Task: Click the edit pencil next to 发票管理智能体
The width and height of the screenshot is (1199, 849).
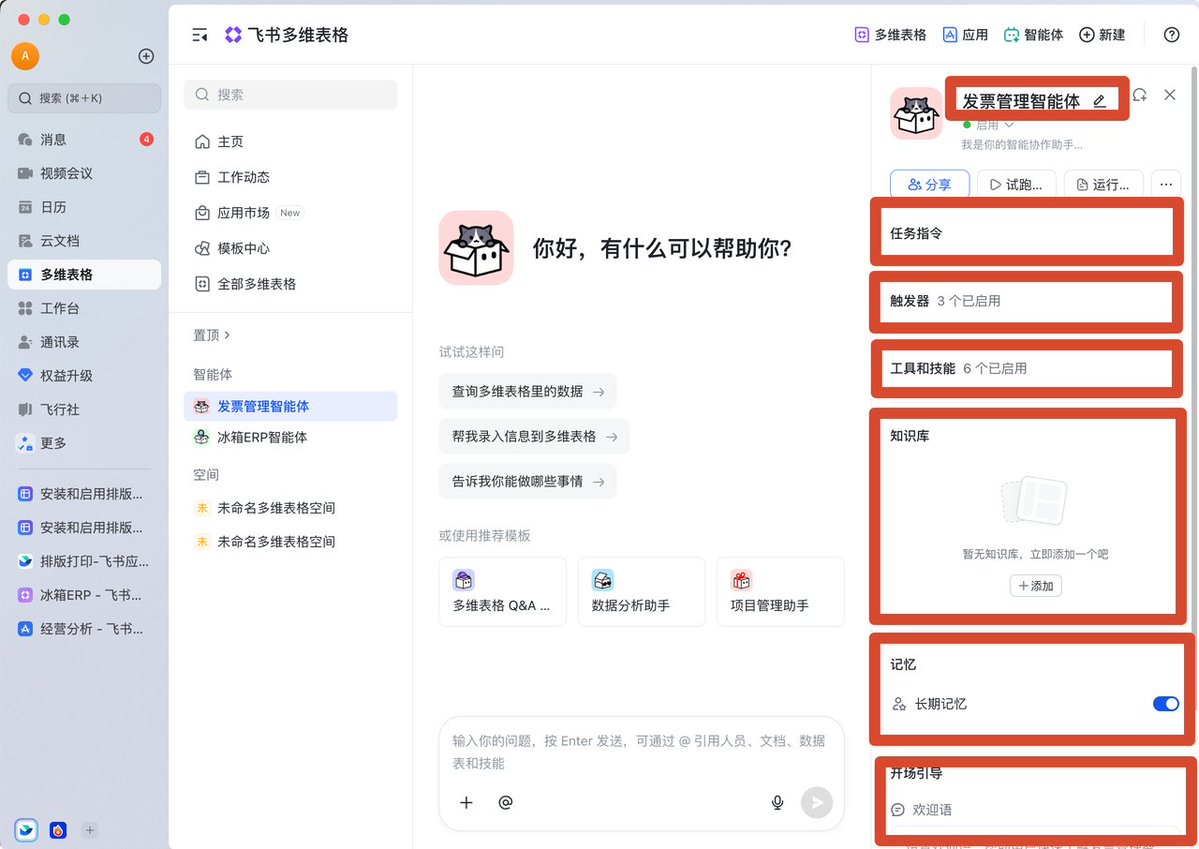Action: 1100,101
